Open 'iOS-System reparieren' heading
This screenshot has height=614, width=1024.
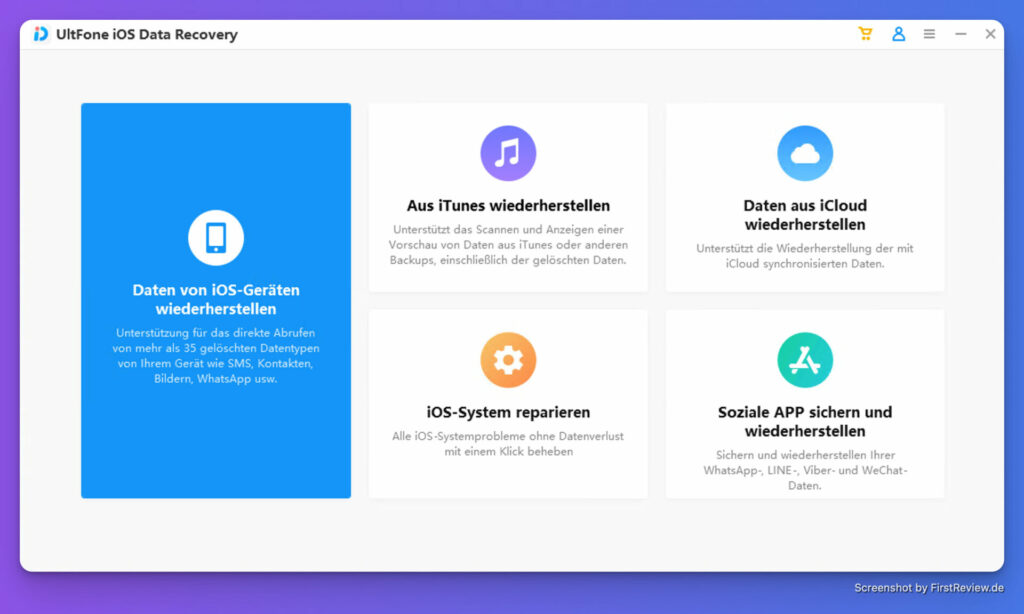point(508,412)
